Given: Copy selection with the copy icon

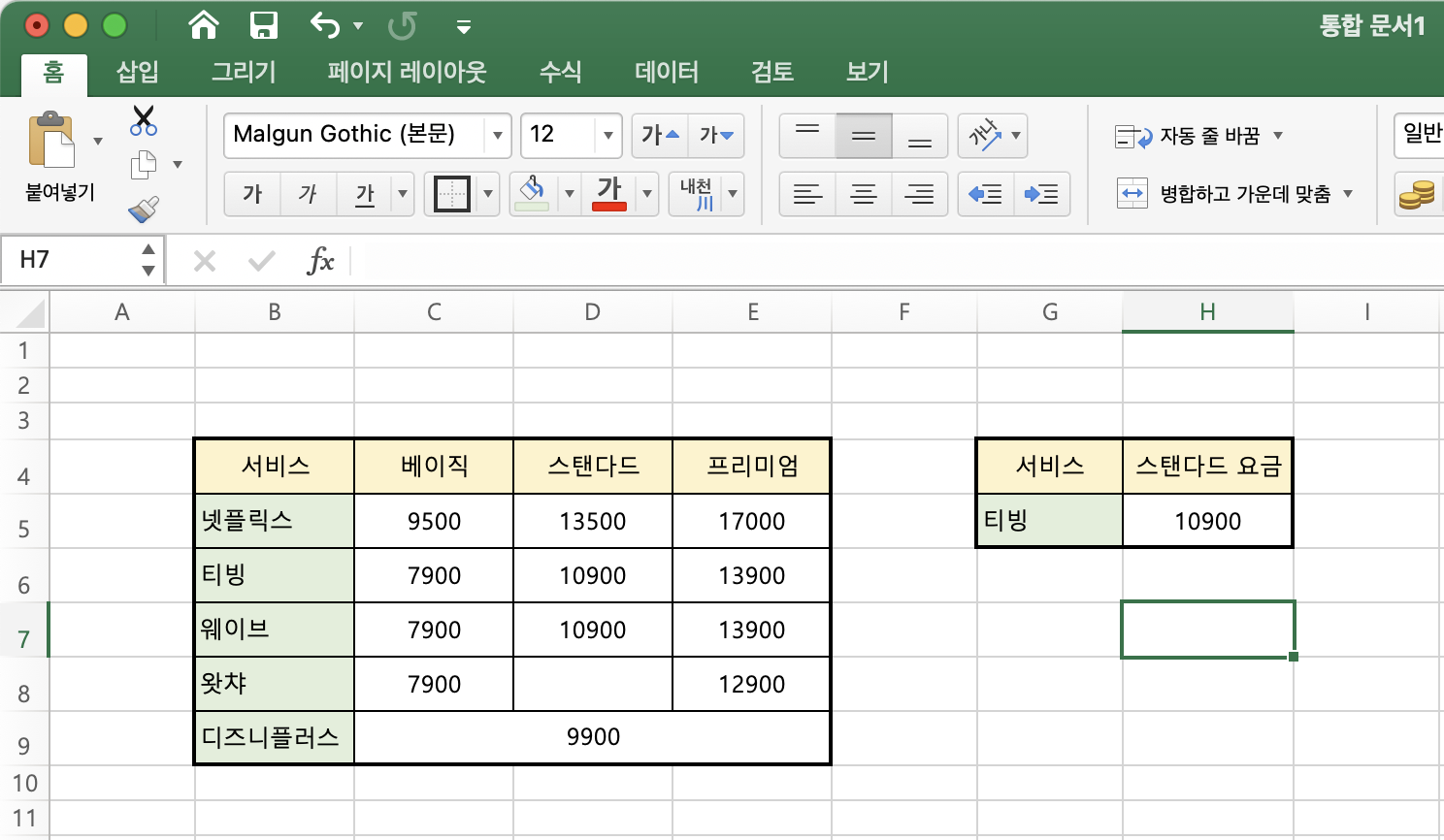Looking at the screenshot, I should click(144, 165).
